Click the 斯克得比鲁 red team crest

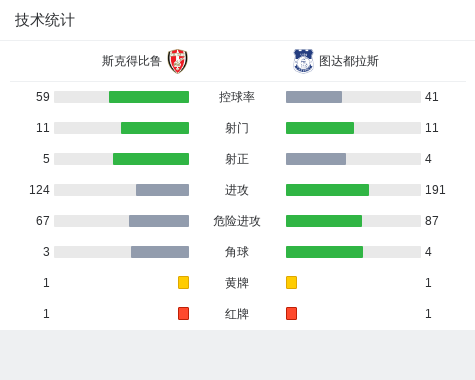coord(178,61)
